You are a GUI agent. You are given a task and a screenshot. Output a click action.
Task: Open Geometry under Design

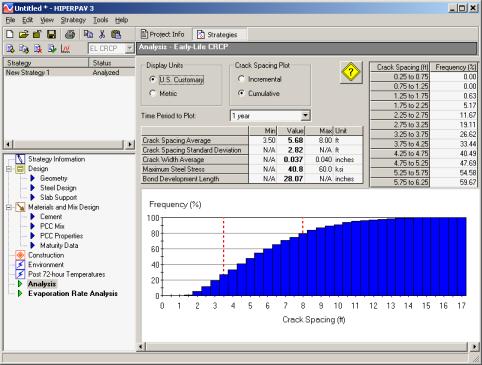(53, 179)
